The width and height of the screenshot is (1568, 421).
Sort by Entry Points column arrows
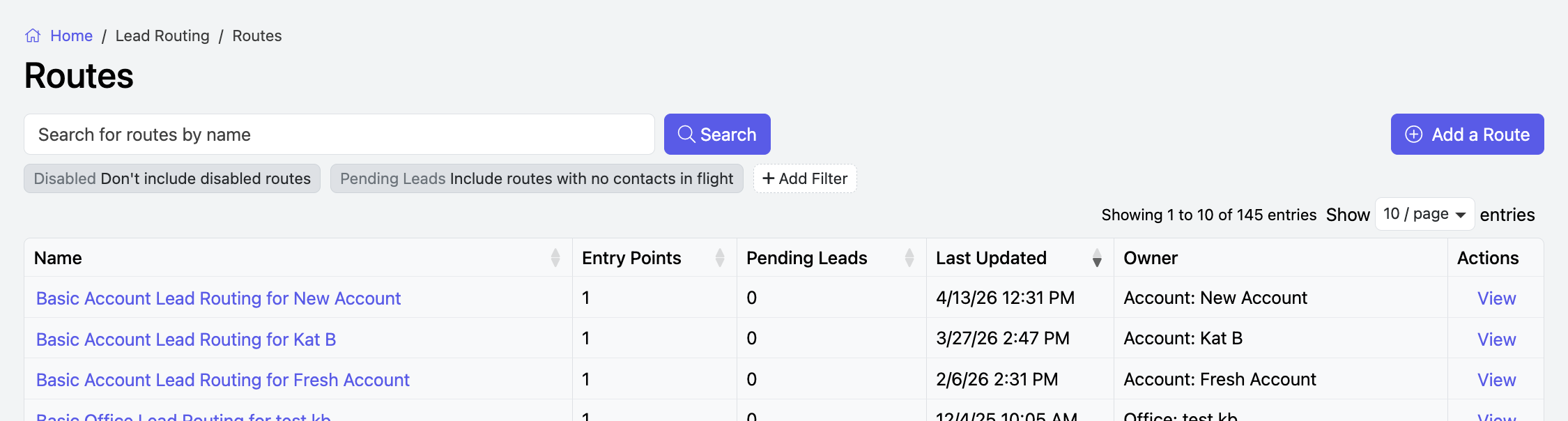[720, 258]
